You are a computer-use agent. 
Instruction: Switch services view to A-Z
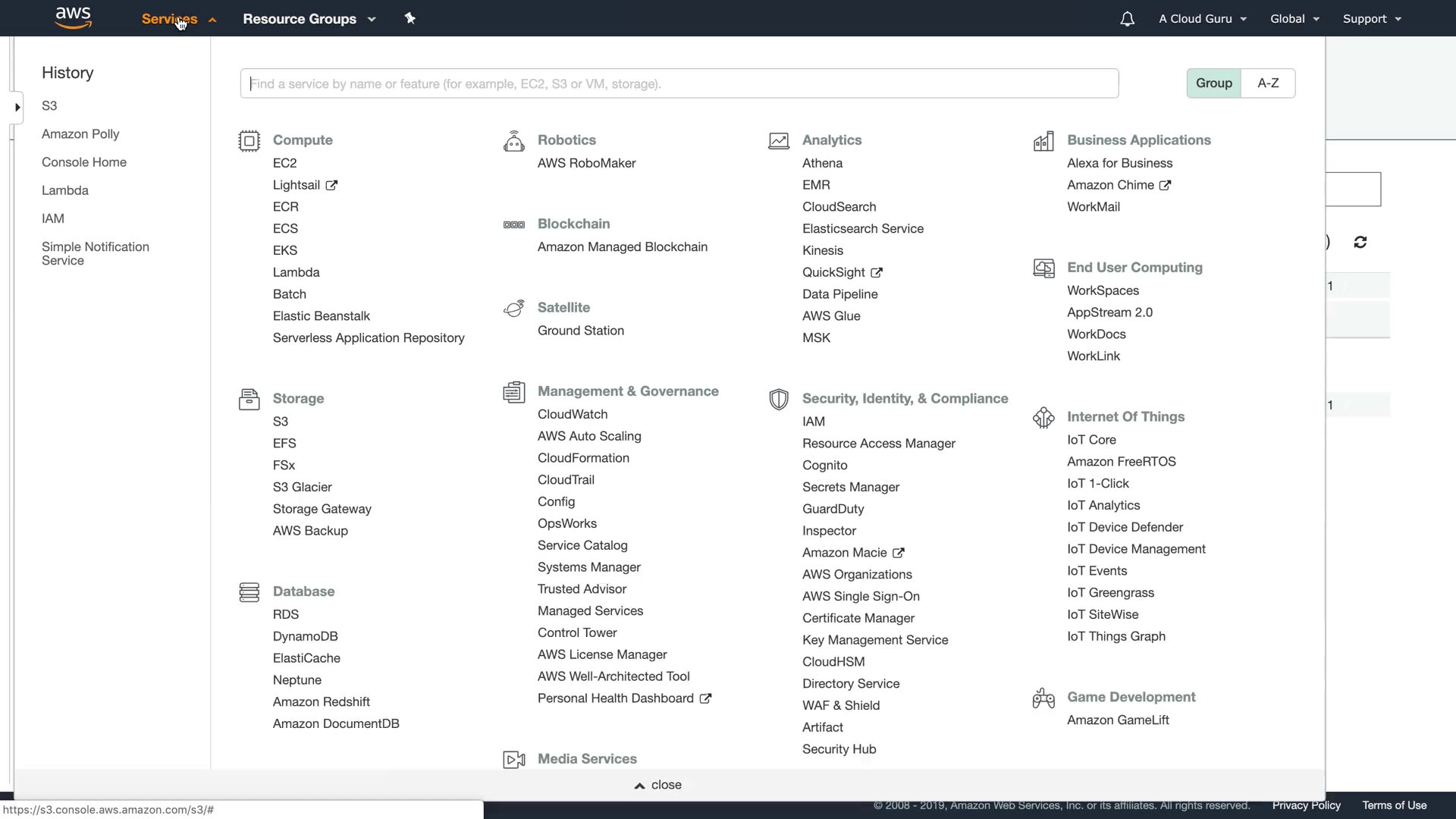click(x=1268, y=83)
